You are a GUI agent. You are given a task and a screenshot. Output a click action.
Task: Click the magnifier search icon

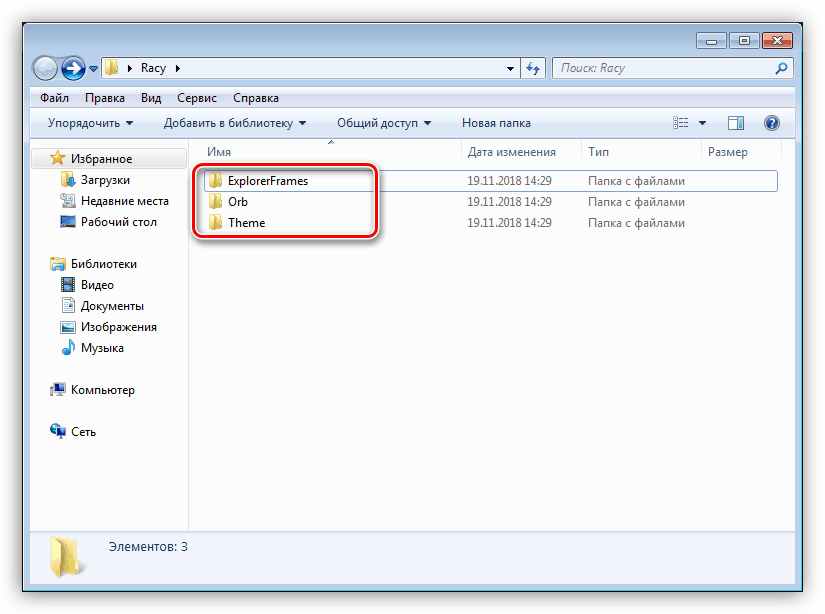[x=781, y=68]
